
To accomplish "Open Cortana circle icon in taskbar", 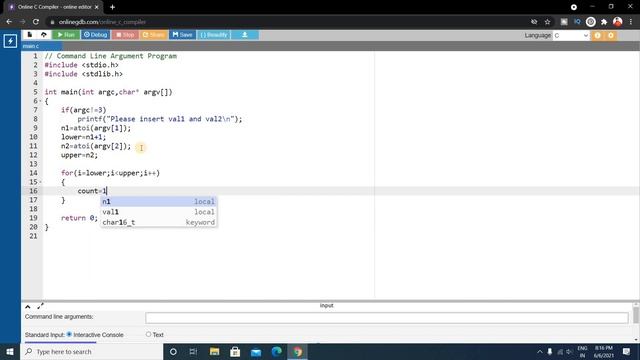I will [173, 351].
